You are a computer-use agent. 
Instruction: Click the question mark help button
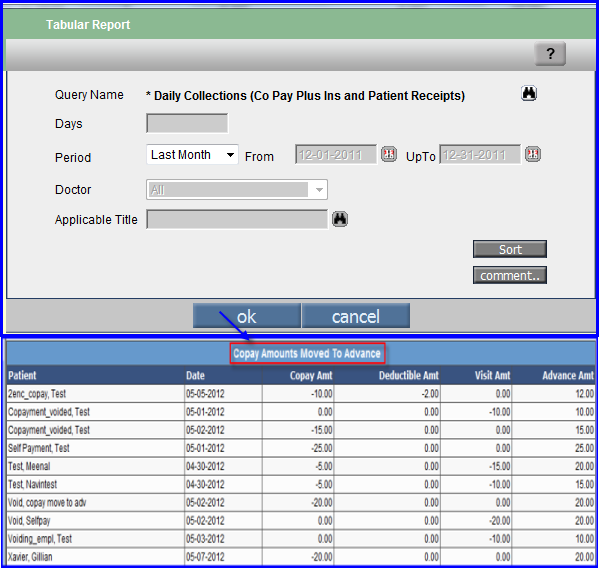550,53
